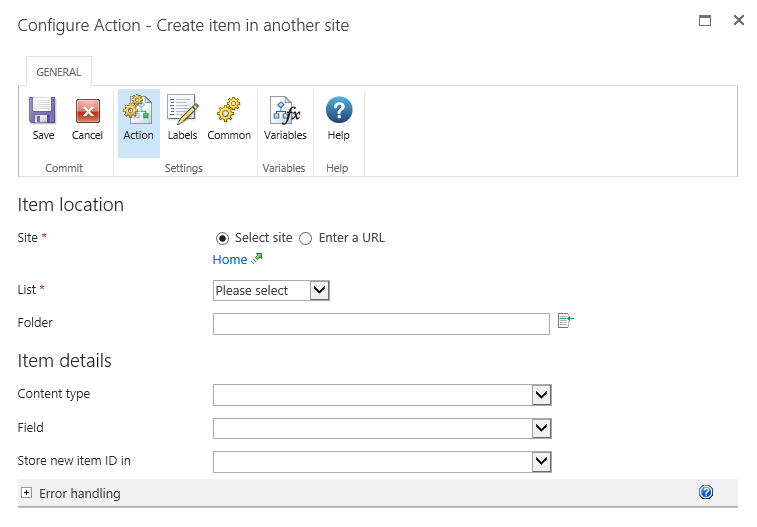The height and width of the screenshot is (527, 757).
Task: Maximize the Configure Action dialog
Action: [705, 20]
